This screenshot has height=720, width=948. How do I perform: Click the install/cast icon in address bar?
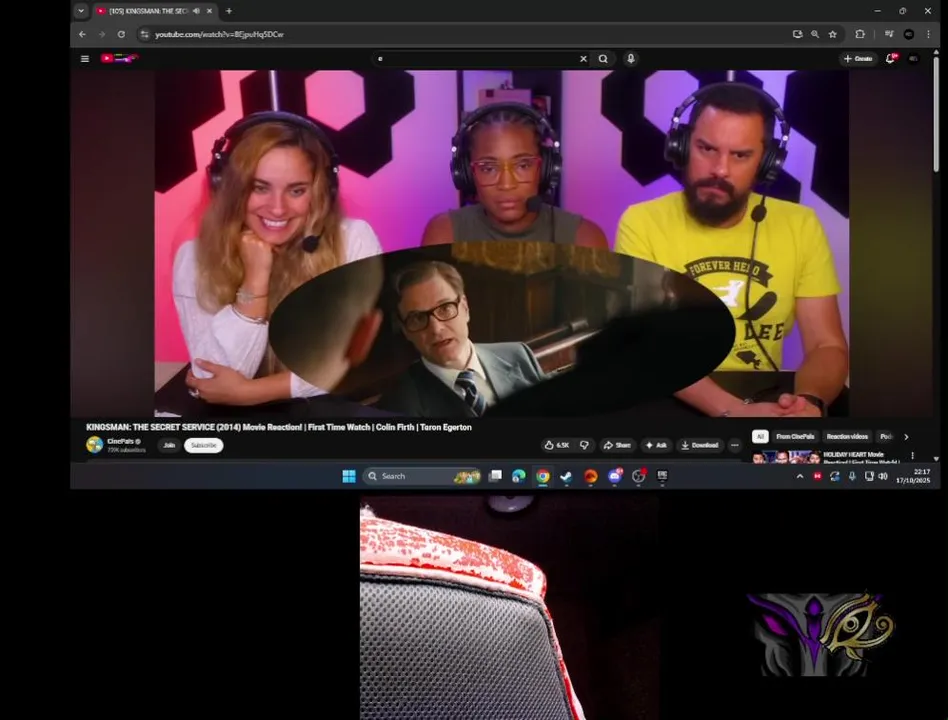point(797,34)
